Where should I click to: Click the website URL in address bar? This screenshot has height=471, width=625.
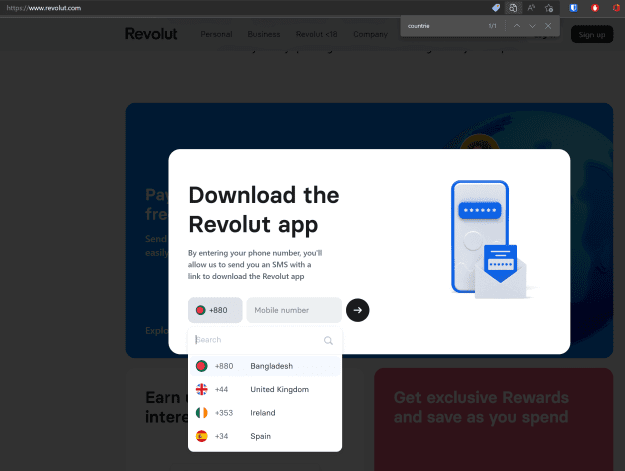coord(44,8)
